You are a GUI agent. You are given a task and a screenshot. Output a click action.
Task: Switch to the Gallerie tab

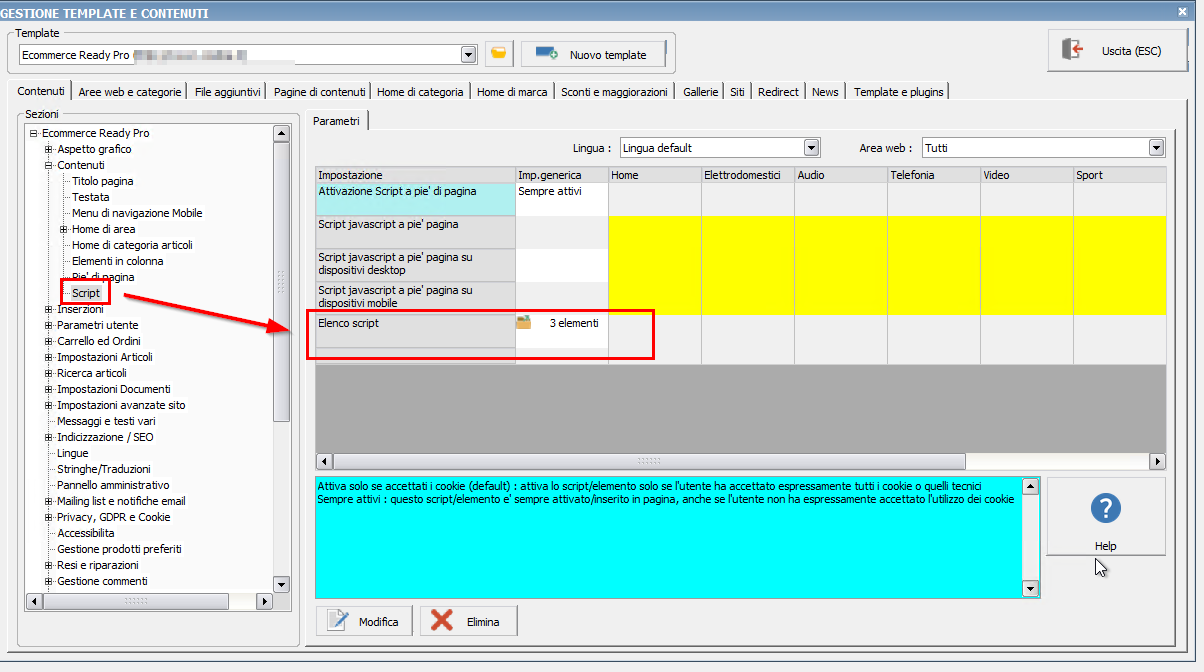click(701, 91)
